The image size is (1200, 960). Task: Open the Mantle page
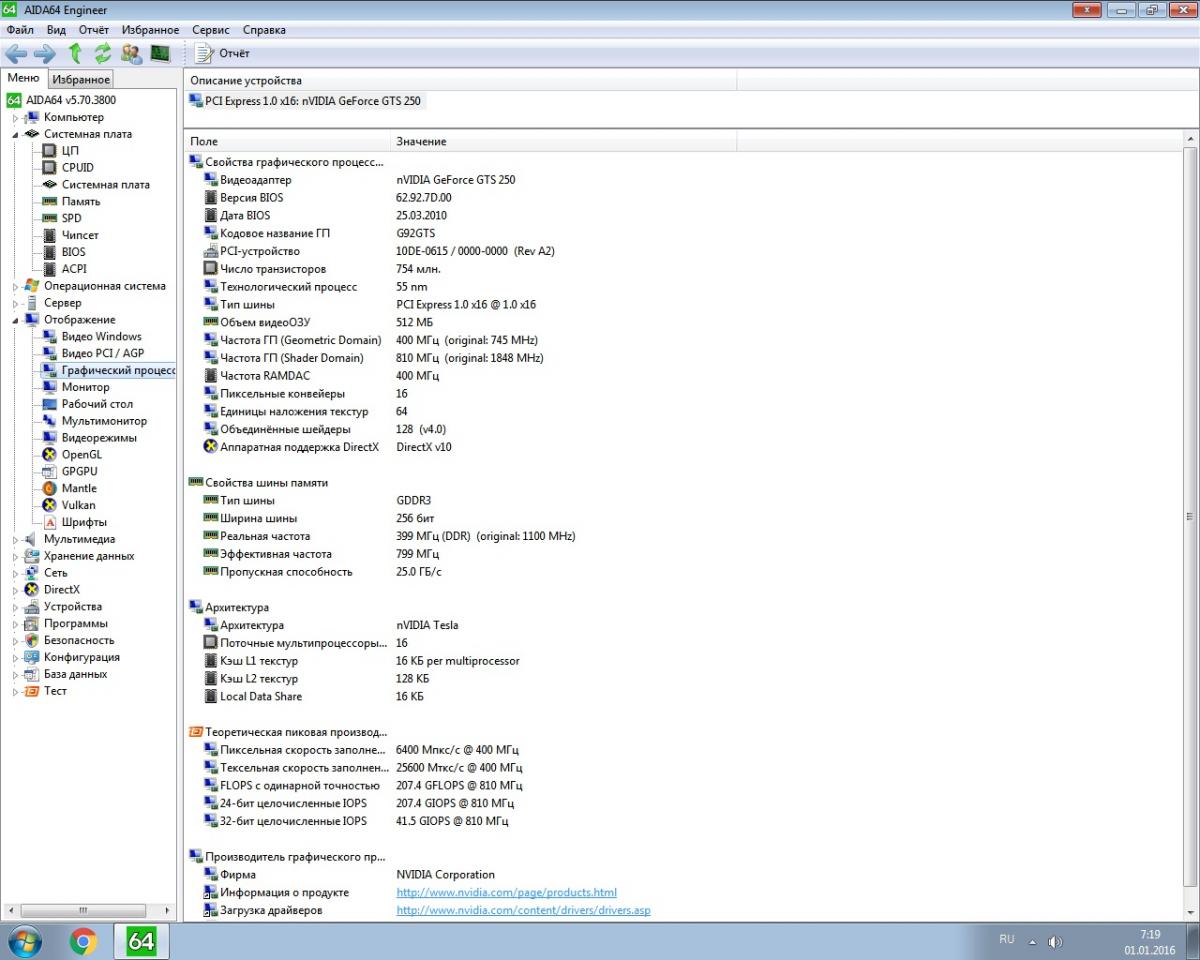(x=79, y=488)
